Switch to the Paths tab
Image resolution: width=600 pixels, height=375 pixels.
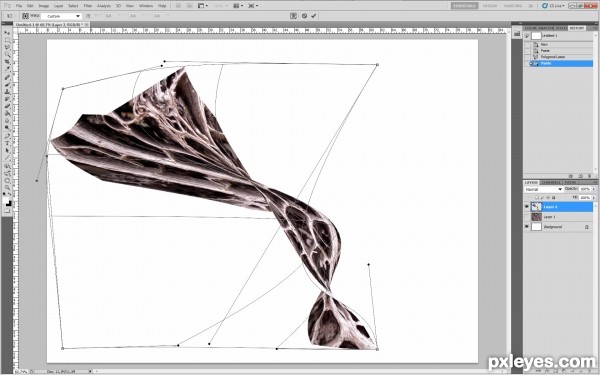click(570, 183)
